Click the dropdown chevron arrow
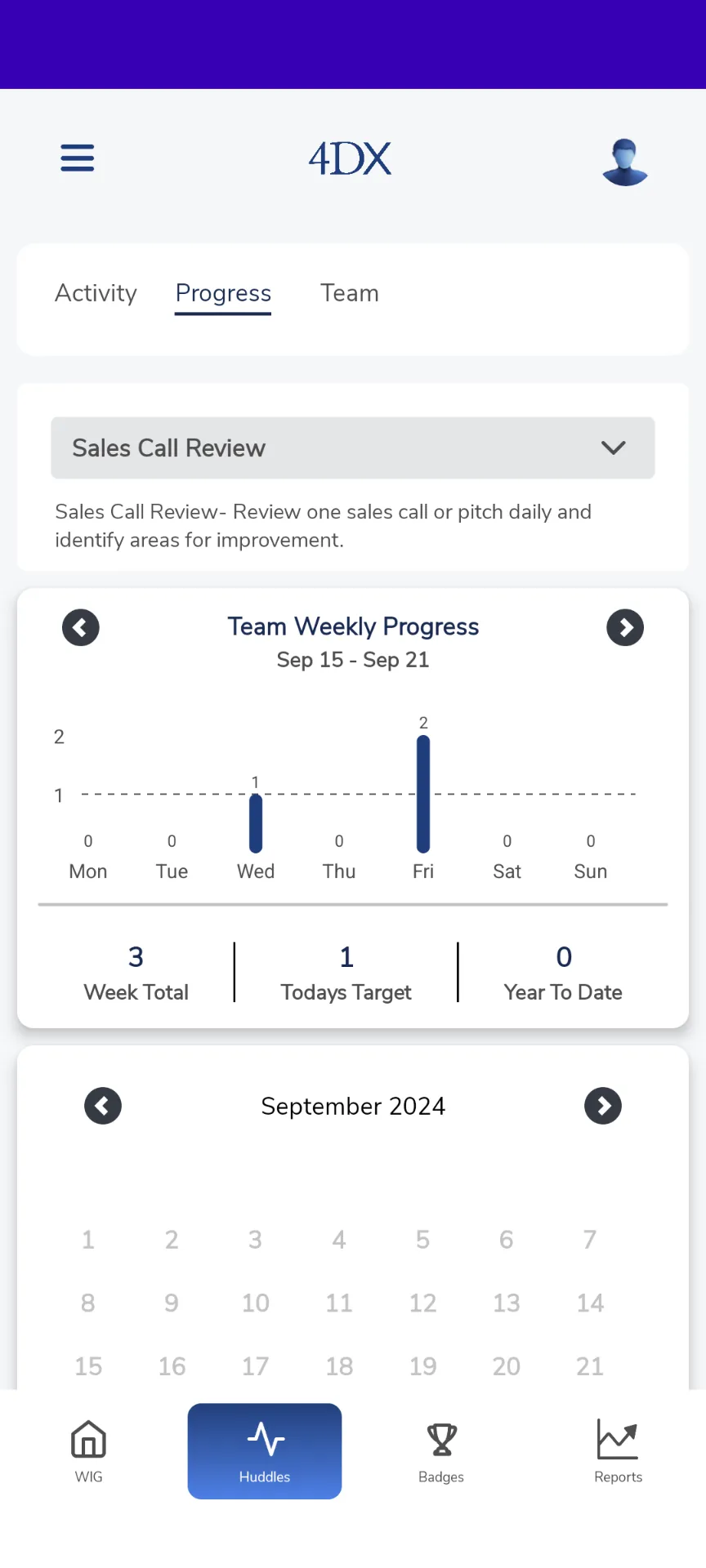The width and height of the screenshot is (706, 1568). coord(614,448)
